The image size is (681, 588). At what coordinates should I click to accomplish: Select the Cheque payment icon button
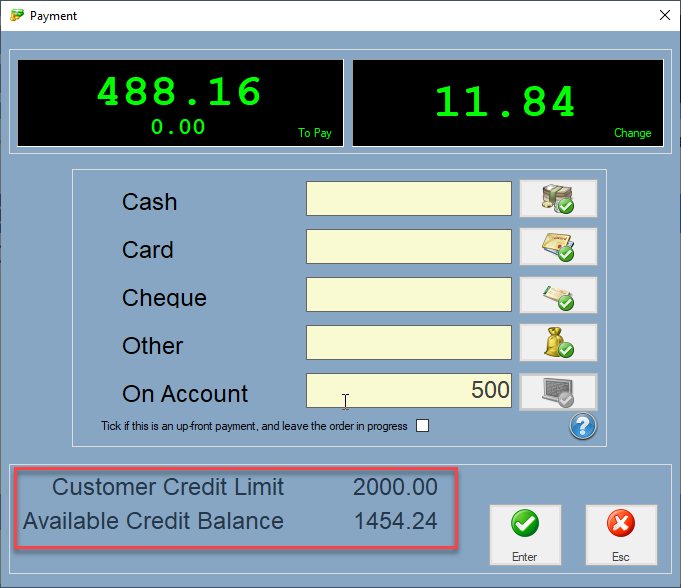point(558,295)
